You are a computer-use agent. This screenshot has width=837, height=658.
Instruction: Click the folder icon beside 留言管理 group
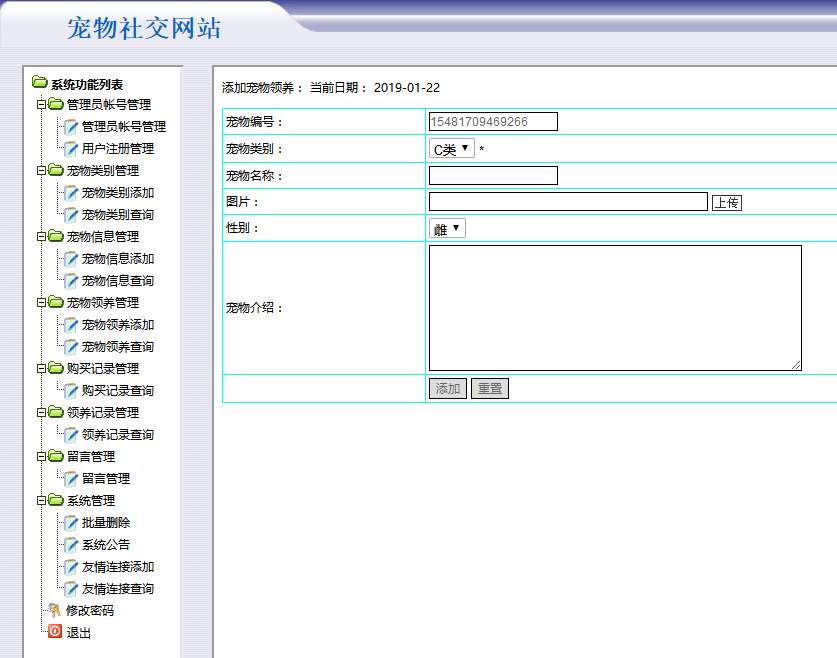click(56, 456)
